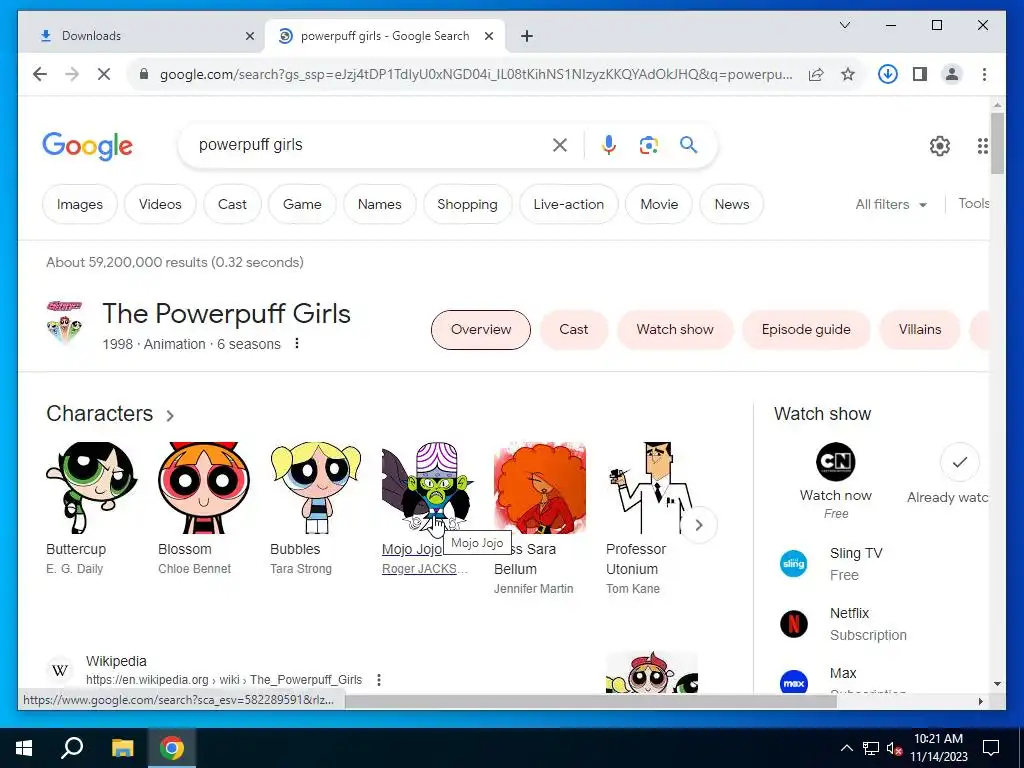Open notification center icon
This screenshot has width=1024, height=768.
pyautogui.click(x=991, y=748)
